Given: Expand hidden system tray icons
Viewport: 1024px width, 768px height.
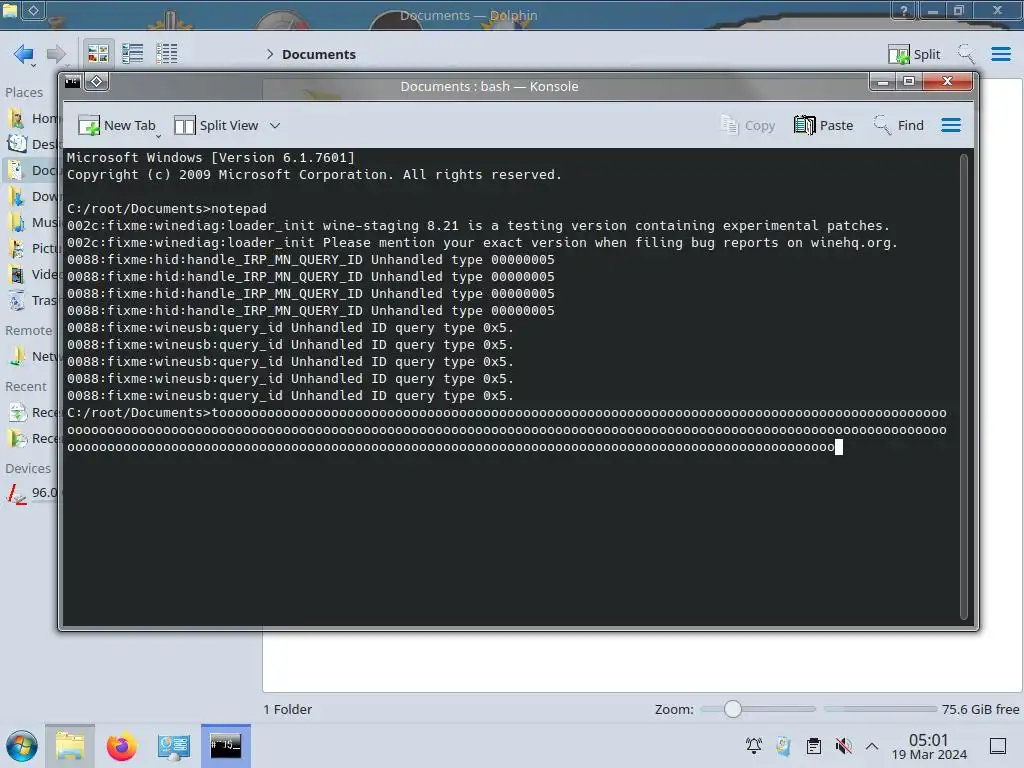Looking at the screenshot, I should [872, 745].
